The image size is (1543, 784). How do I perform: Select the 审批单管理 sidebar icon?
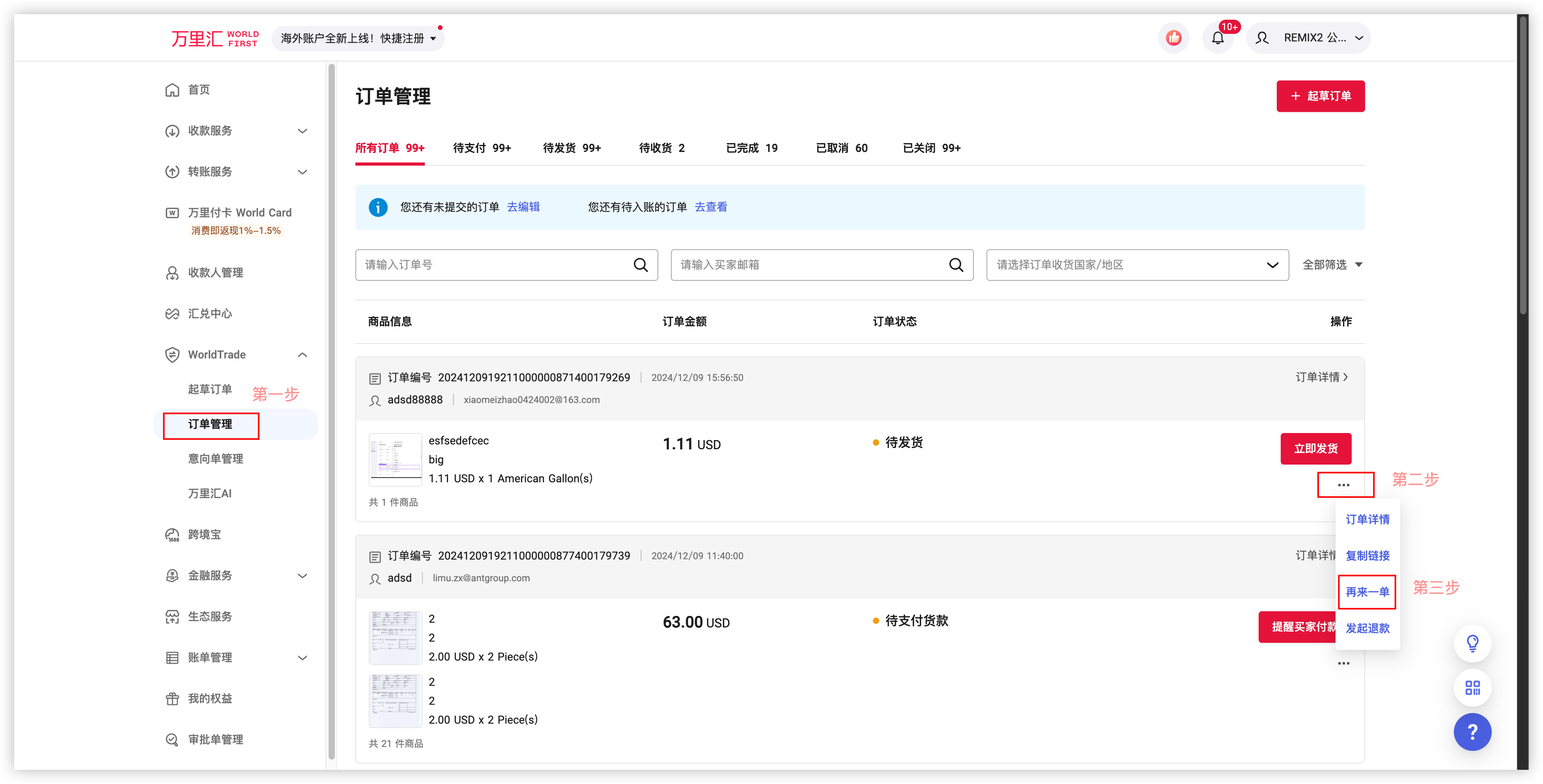pos(172,739)
